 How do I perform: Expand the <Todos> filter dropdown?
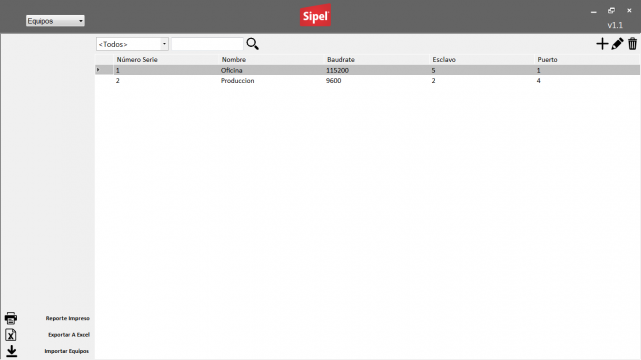click(132, 44)
